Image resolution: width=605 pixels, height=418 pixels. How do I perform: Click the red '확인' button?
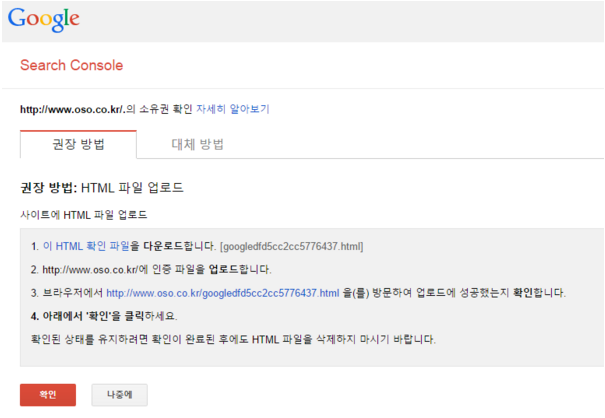coord(48,394)
